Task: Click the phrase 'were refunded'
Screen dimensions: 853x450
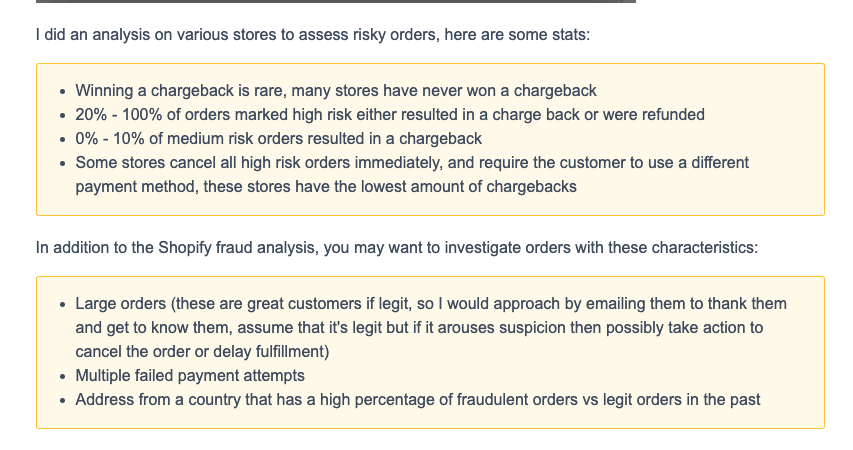Action: pyautogui.click(x=658, y=115)
